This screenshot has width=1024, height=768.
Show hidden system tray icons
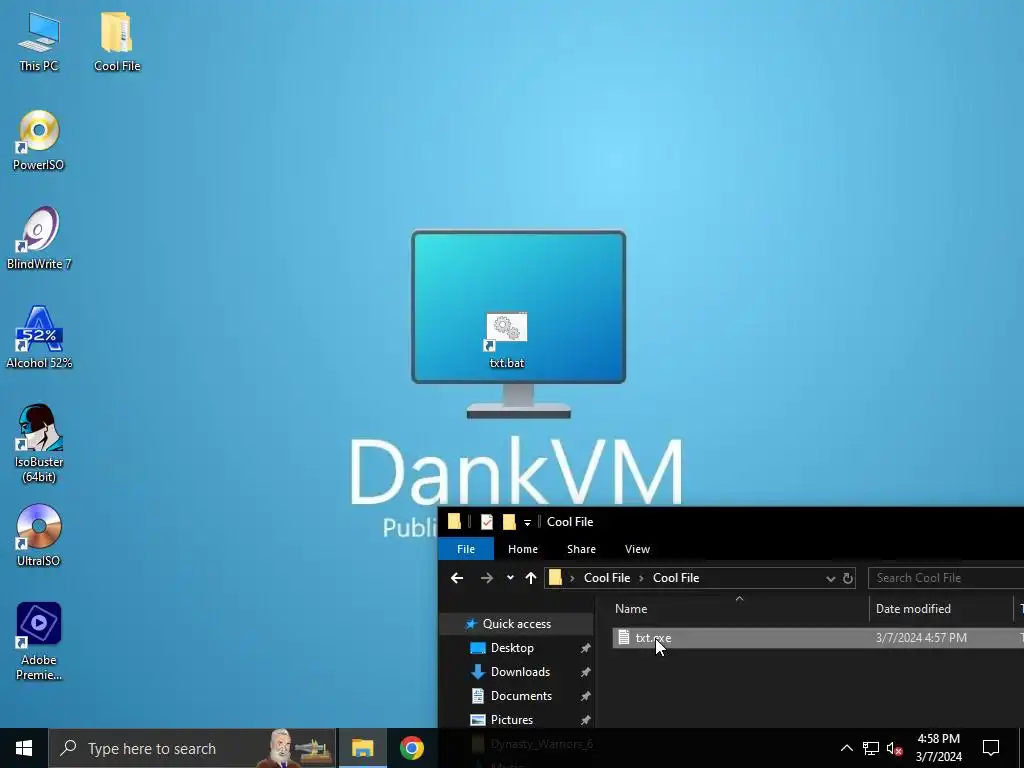(846, 748)
